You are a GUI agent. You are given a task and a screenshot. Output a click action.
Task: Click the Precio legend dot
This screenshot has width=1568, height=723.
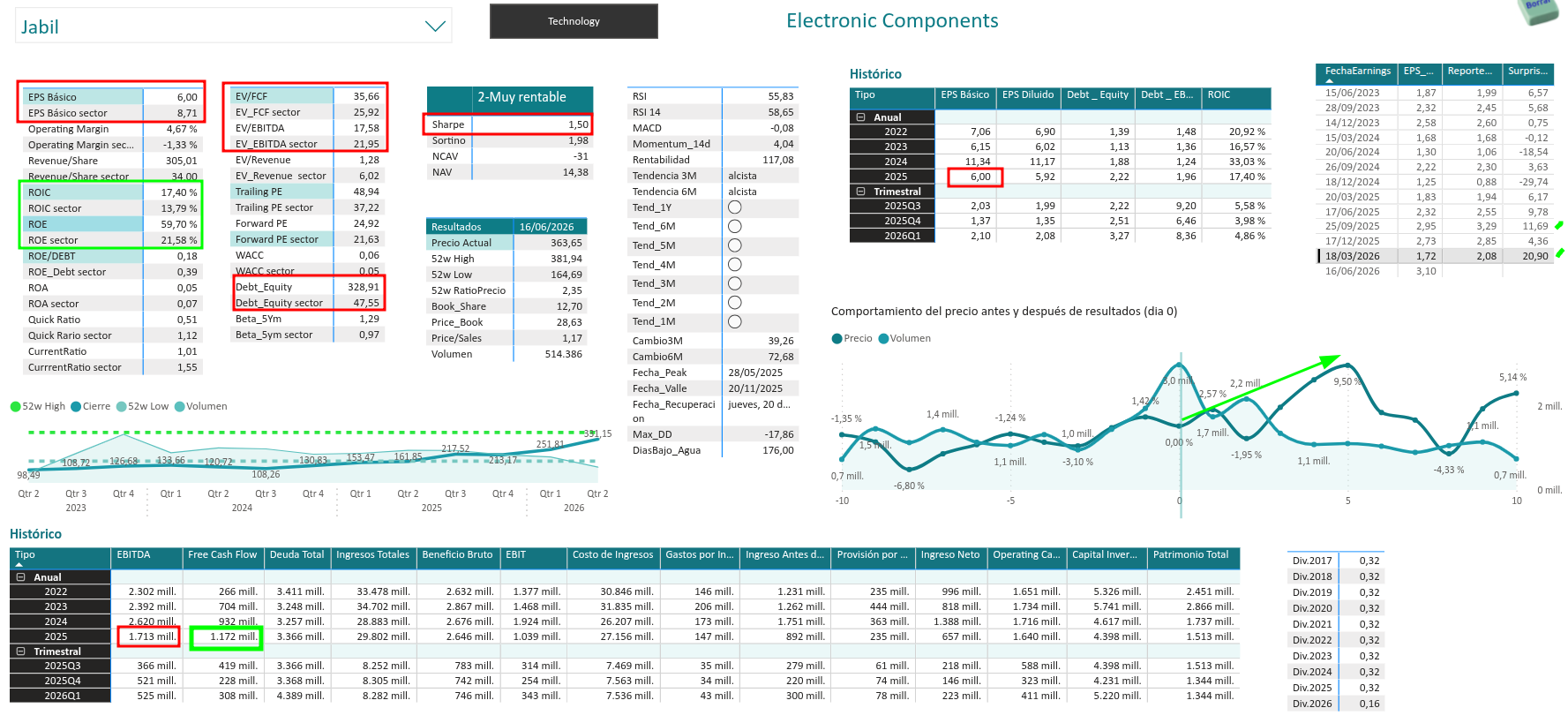coord(837,339)
